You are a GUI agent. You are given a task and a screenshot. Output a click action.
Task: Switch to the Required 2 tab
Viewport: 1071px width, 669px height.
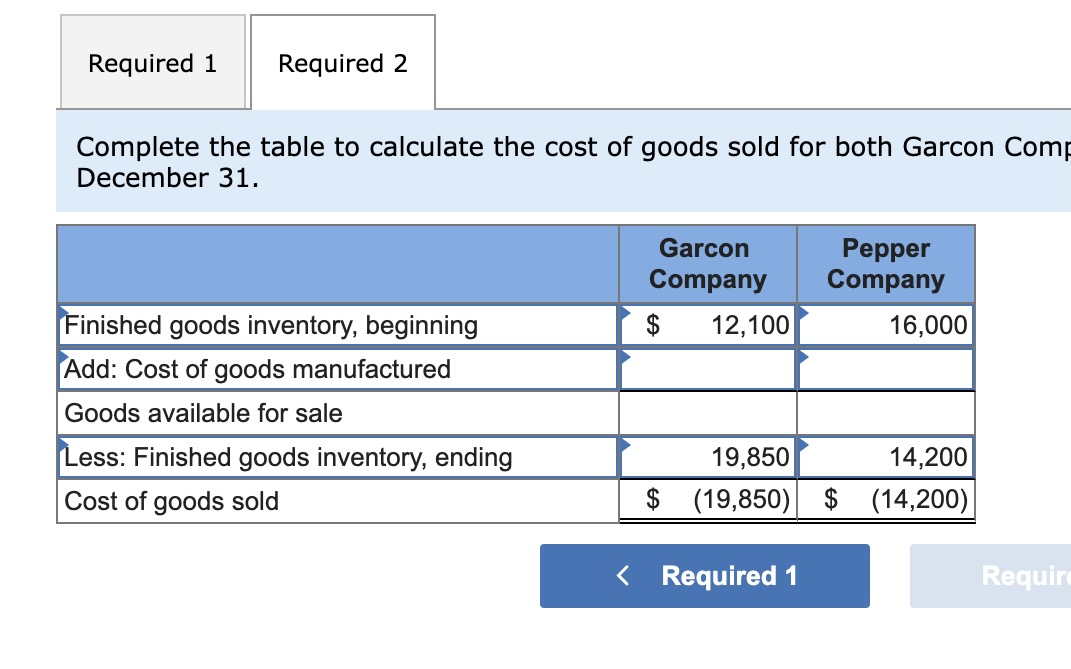343,62
